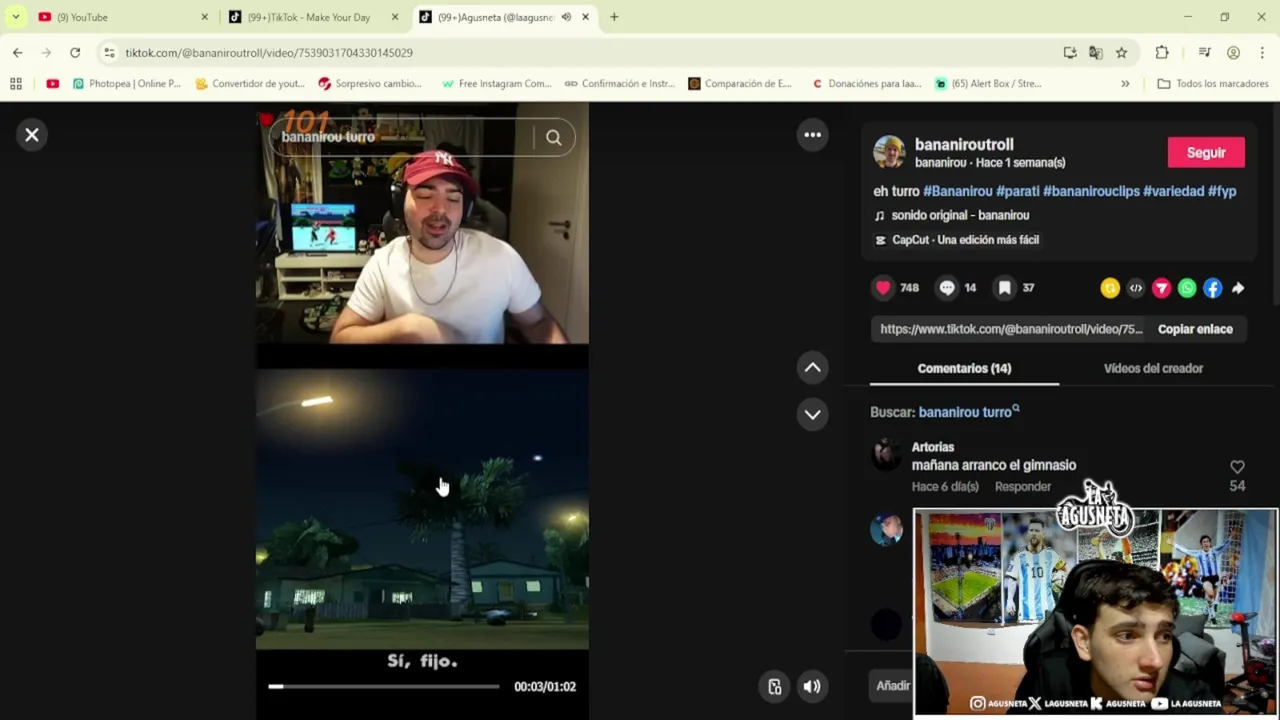Share the video to Facebook
Viewport: 1280px width, 720px height.
point(1212,288)
